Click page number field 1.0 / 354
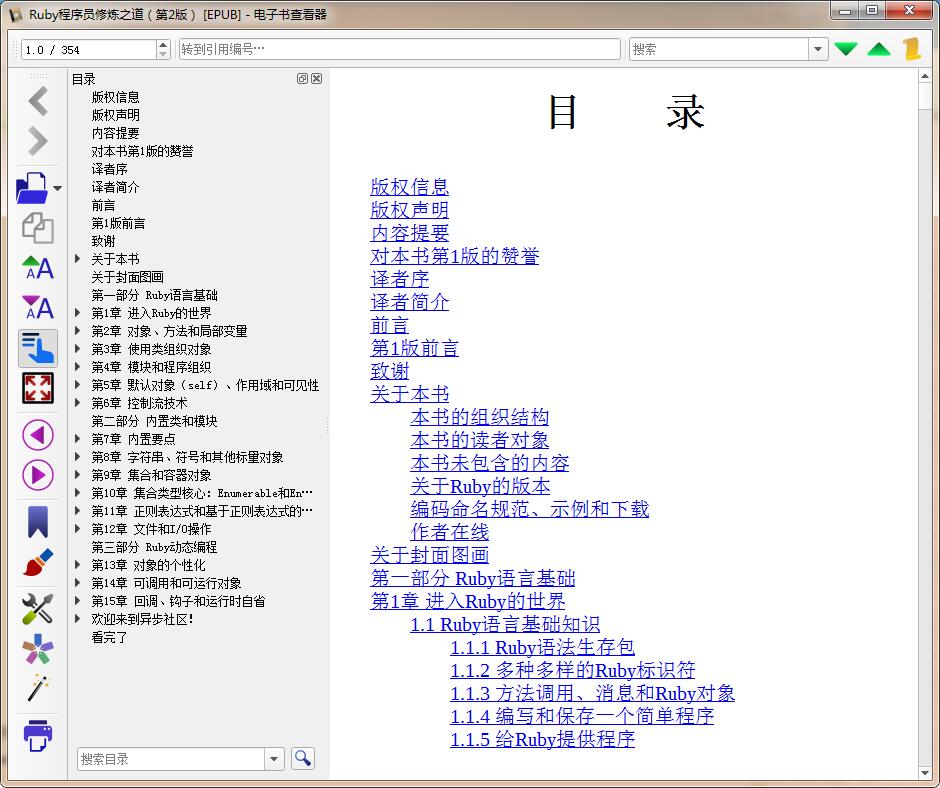940x788 pixels. click(x=89, y=49)
